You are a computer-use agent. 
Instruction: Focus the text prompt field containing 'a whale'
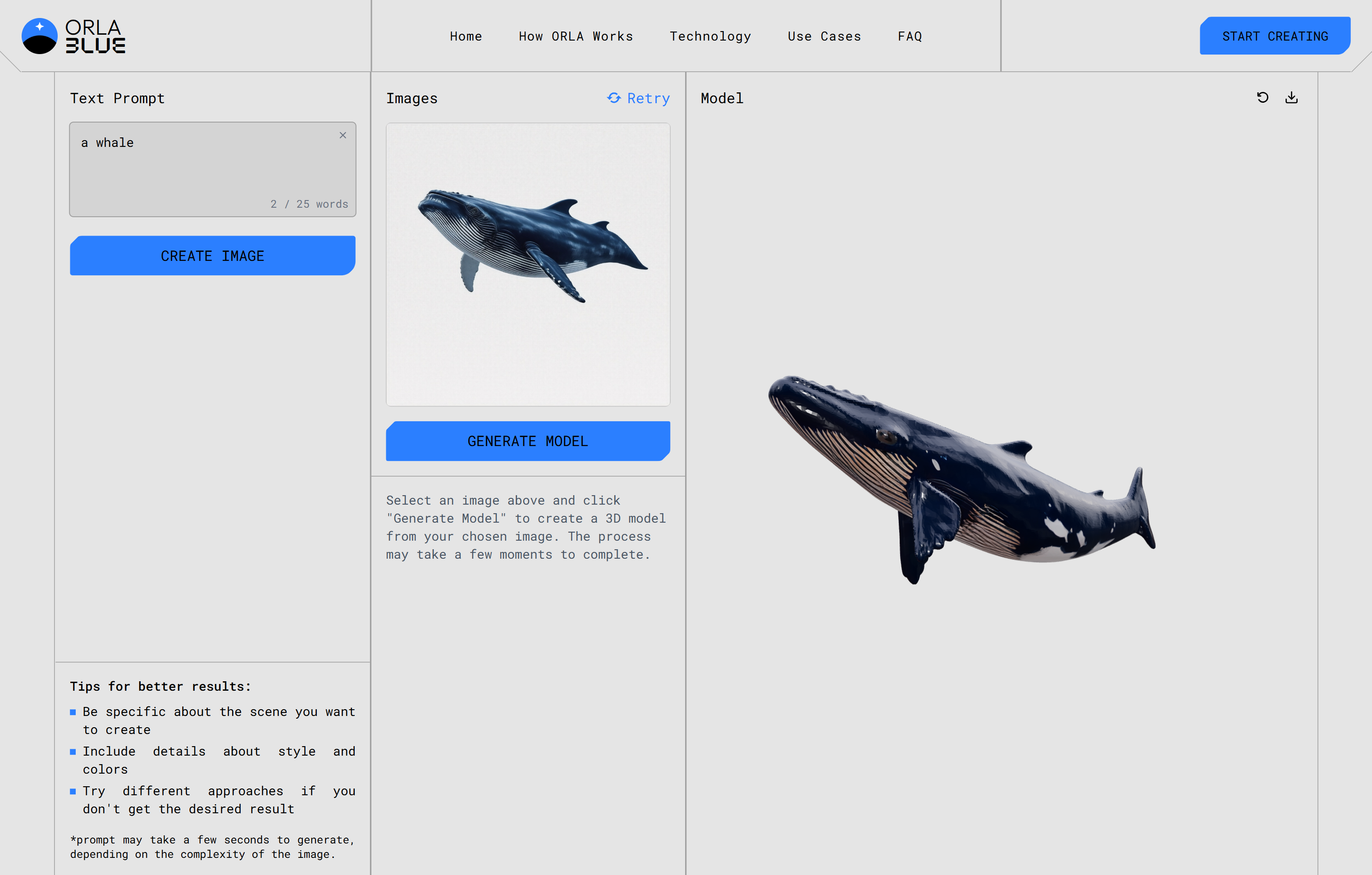click(x=213, y=169)
